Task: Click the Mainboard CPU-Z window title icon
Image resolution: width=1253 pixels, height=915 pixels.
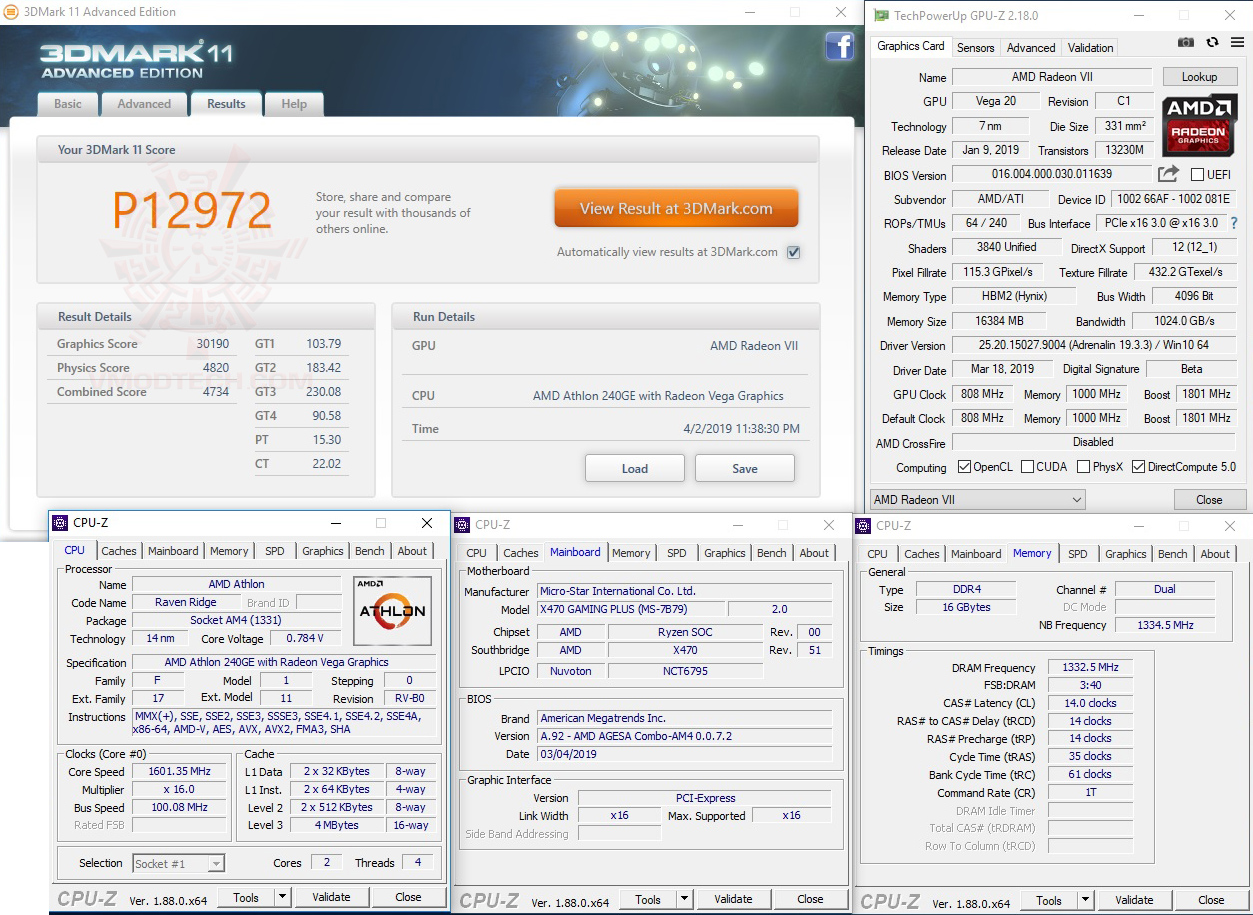Action: click(463, 524)
